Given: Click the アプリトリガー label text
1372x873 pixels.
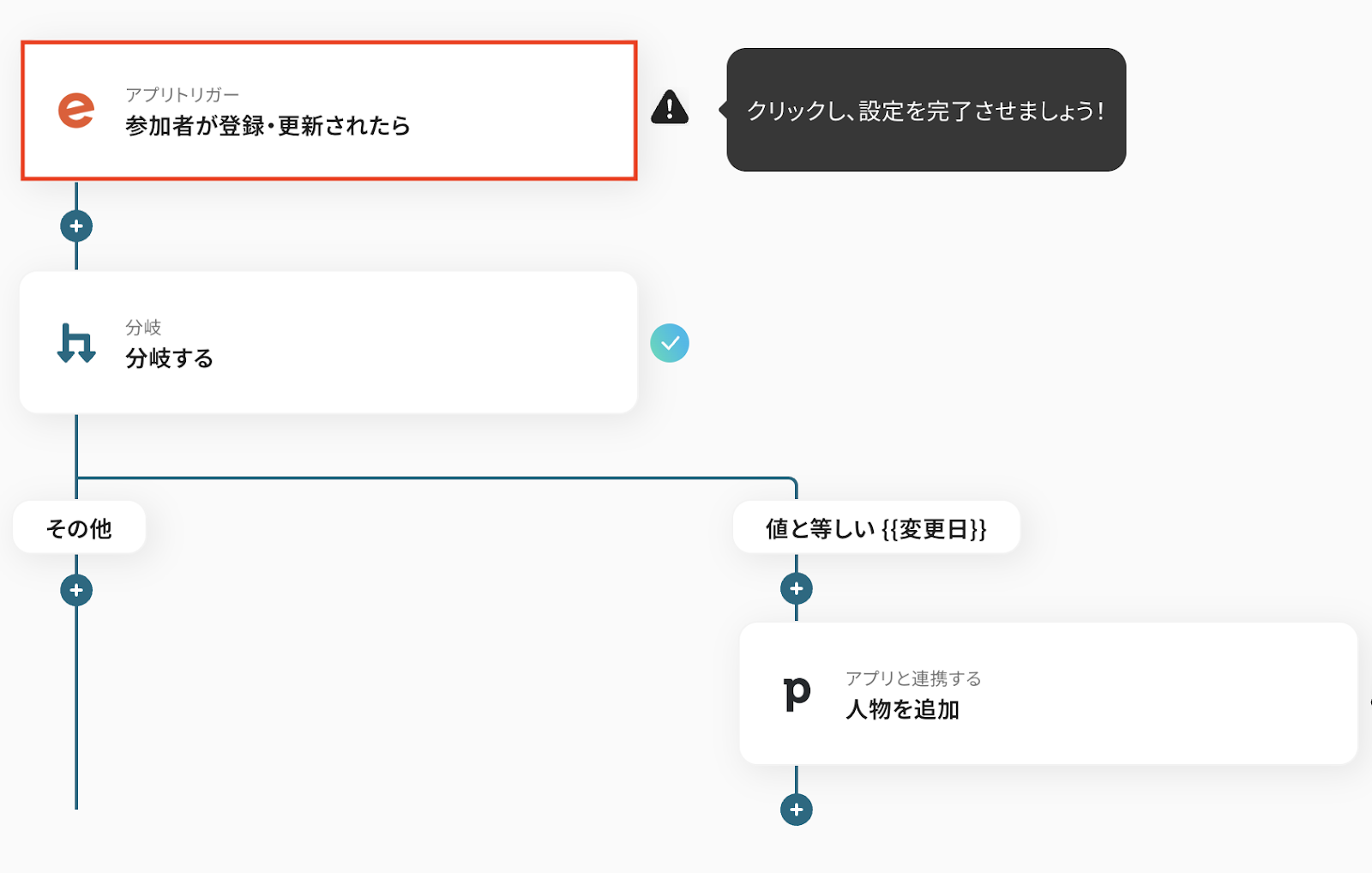Looking at the screenshot, I should 182,94.
